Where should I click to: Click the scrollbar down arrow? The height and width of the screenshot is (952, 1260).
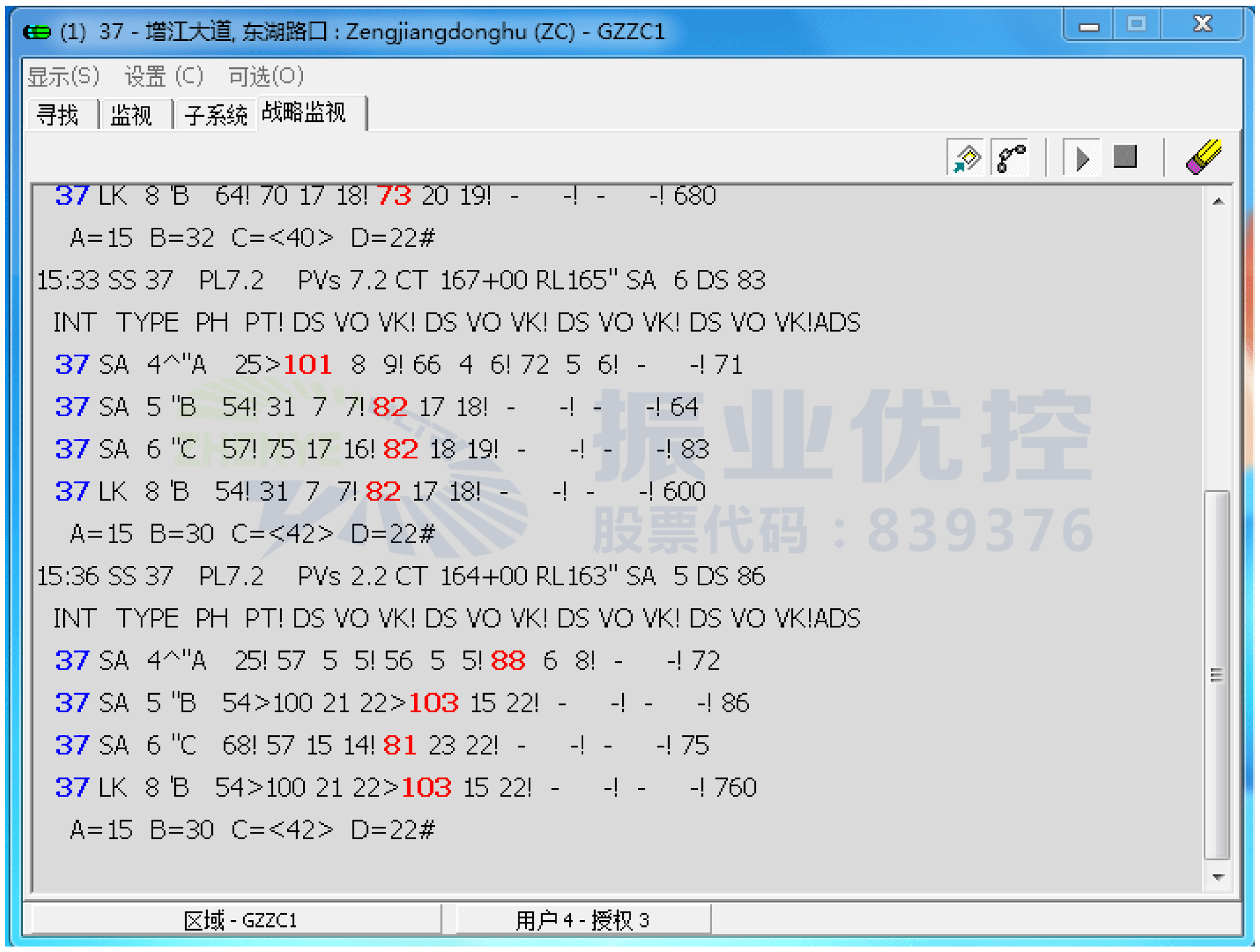click(1218, 877)
